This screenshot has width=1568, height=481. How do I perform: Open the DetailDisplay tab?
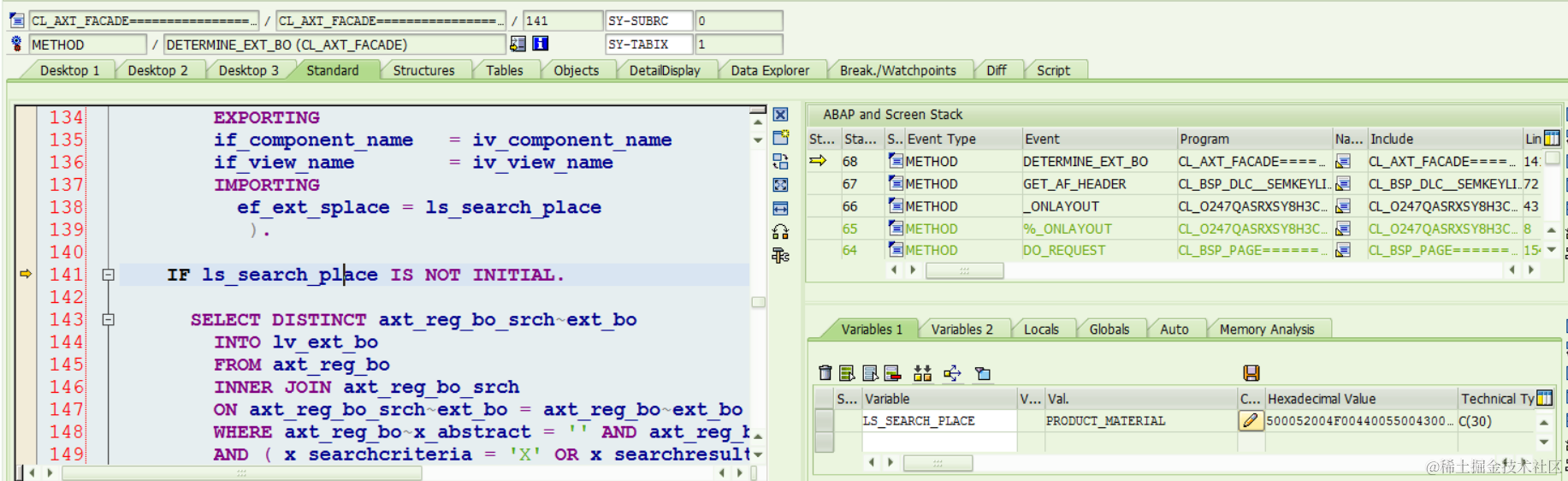[665, 70]
